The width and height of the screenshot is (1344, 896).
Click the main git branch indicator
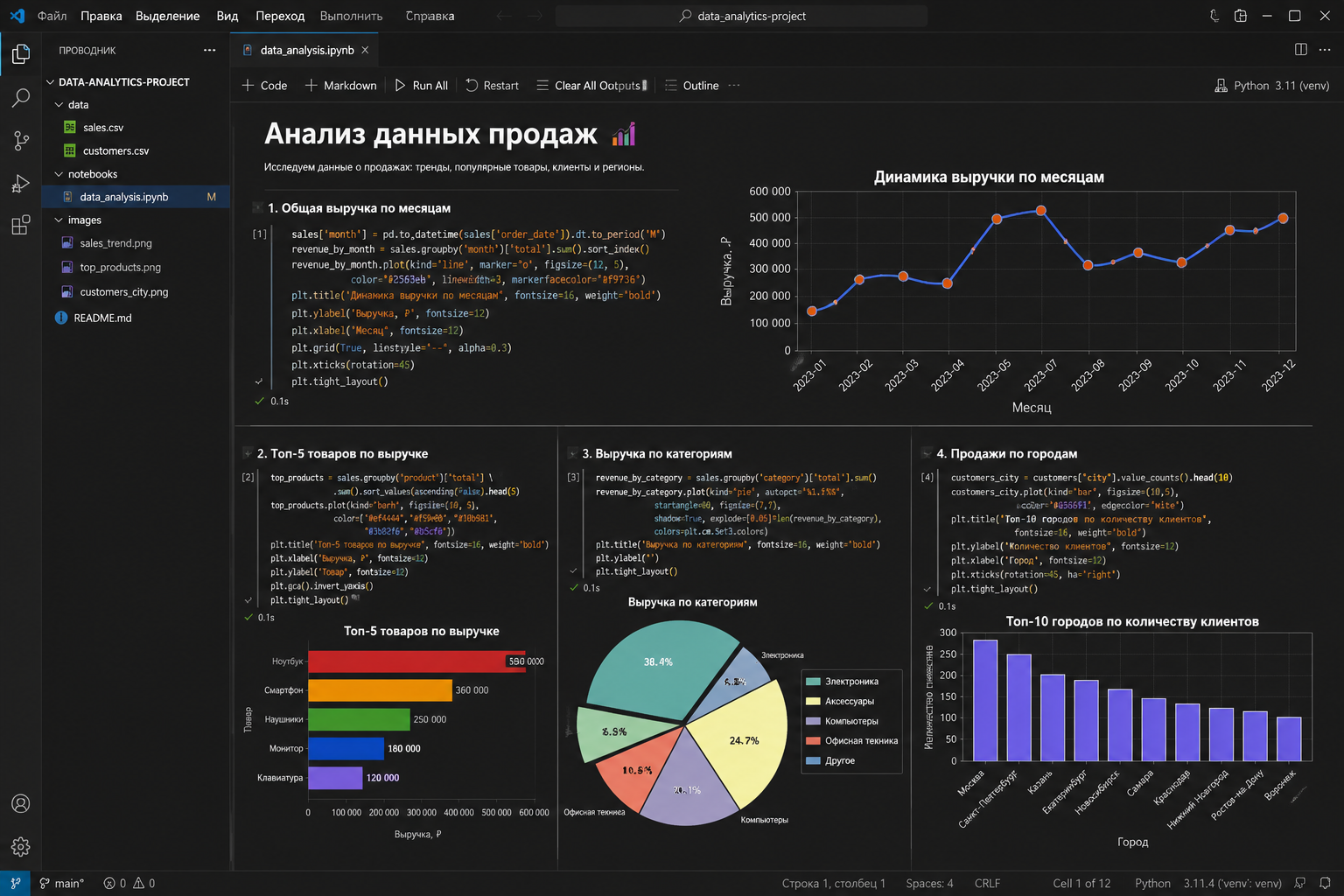coord(61,883)
